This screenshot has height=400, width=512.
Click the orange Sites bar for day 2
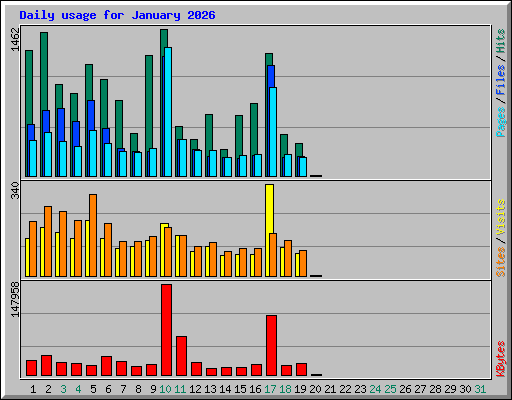[48, 241]
